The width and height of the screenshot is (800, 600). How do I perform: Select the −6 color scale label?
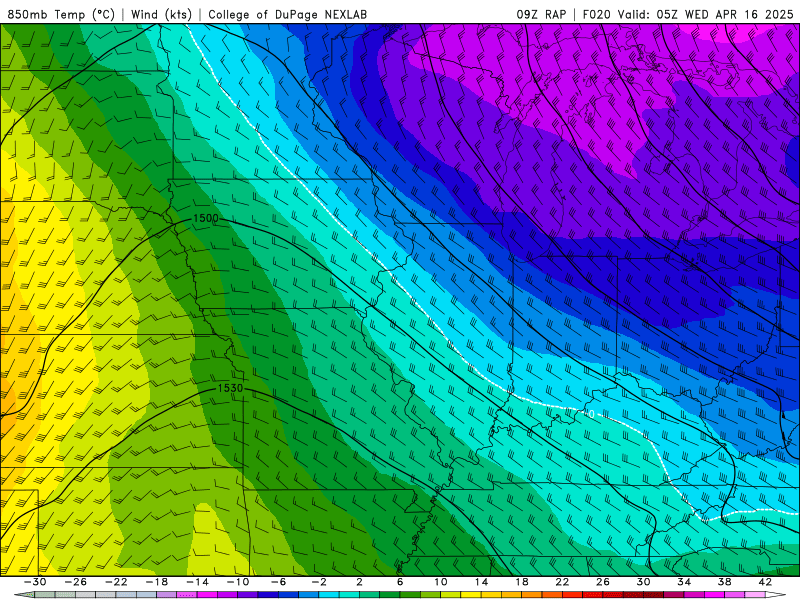coord(278,582)
